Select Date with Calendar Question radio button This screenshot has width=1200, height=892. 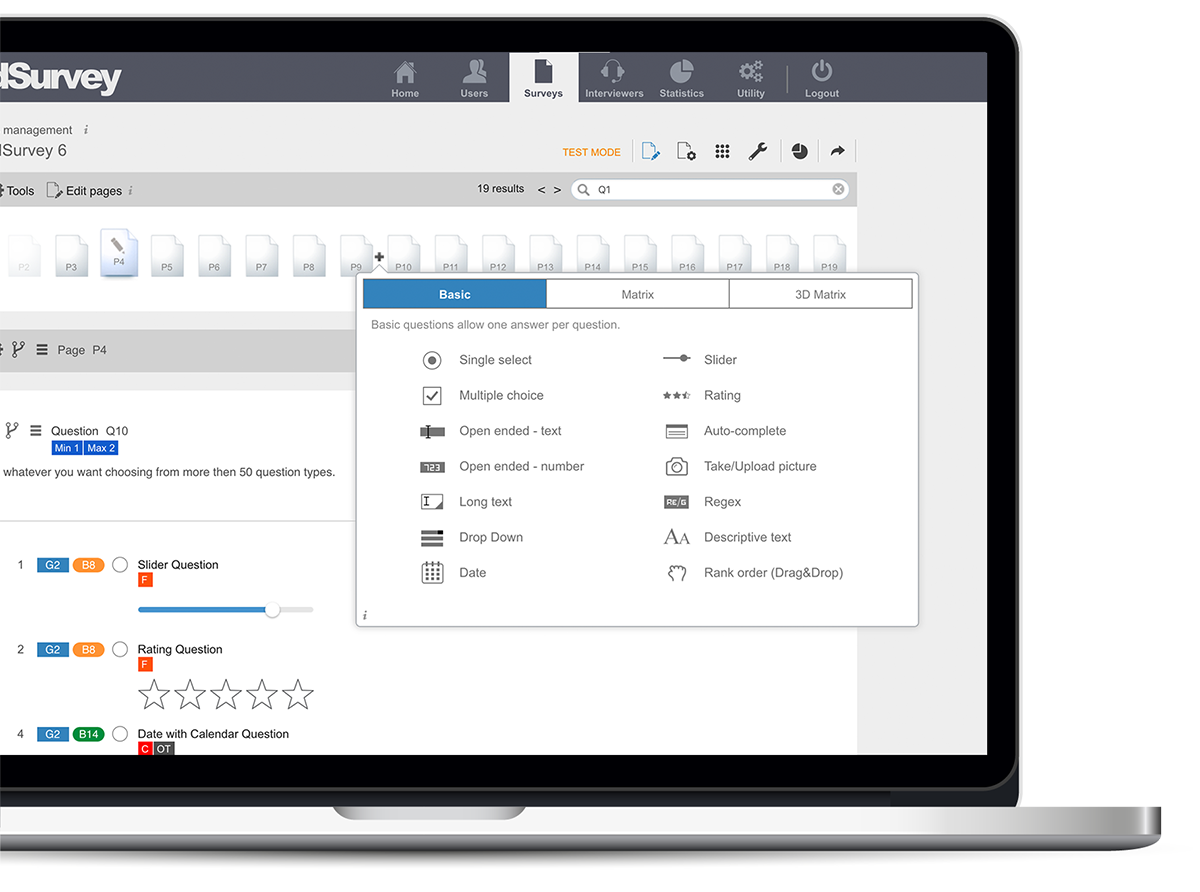click(x=120, y=734)
